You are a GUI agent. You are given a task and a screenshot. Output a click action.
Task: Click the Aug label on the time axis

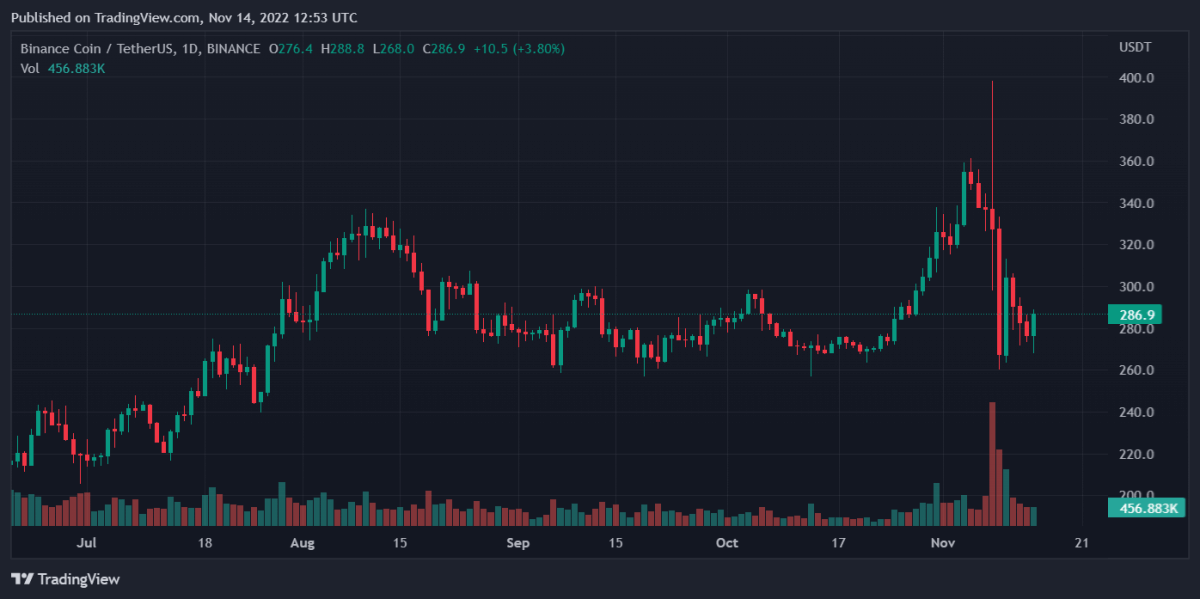tap(301, 543)
